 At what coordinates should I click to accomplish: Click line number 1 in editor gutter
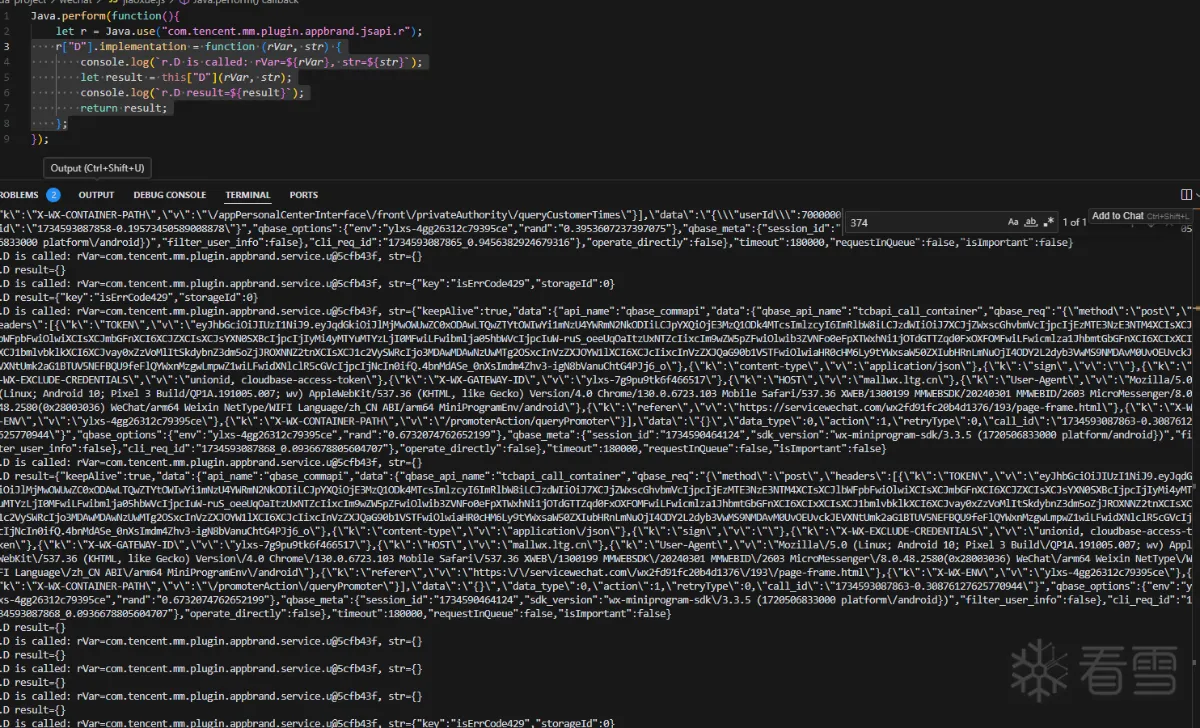pyautogui.click(x=8, y=17)
